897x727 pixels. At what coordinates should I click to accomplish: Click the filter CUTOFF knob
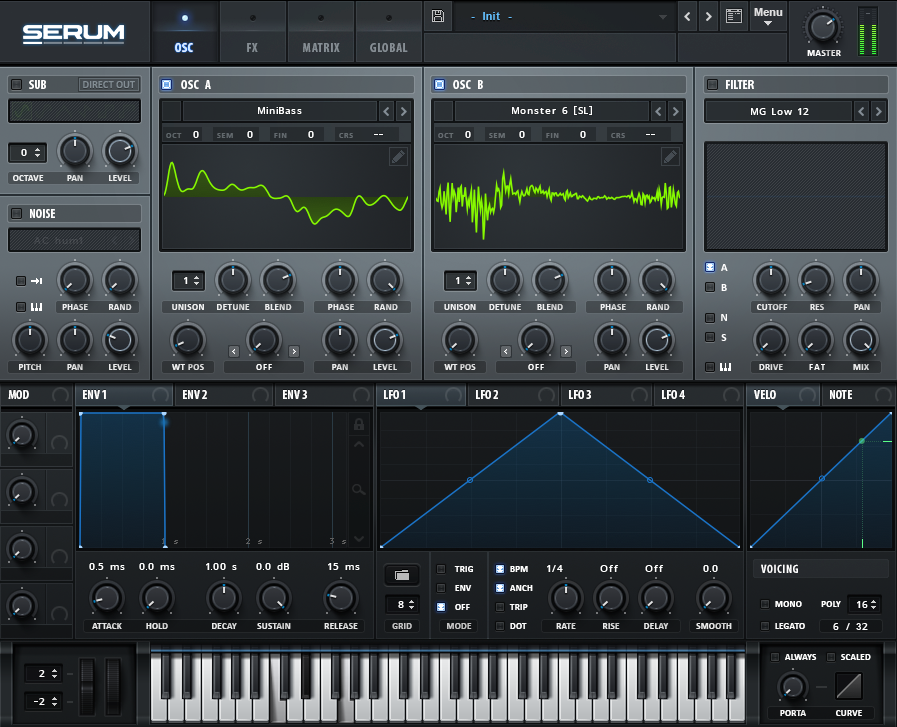[x=771, y=281]
